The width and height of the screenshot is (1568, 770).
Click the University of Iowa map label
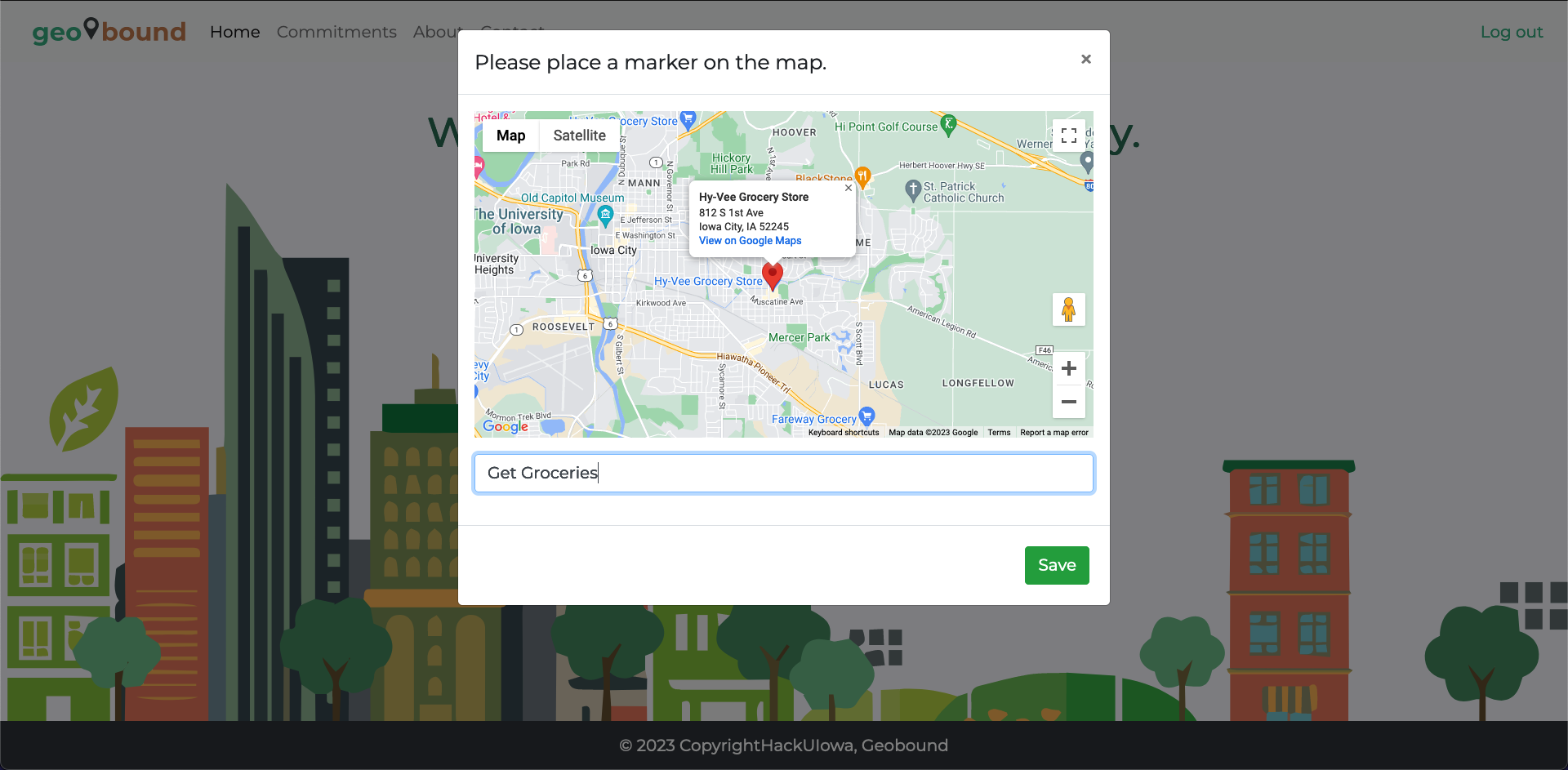tap(519, 221)
